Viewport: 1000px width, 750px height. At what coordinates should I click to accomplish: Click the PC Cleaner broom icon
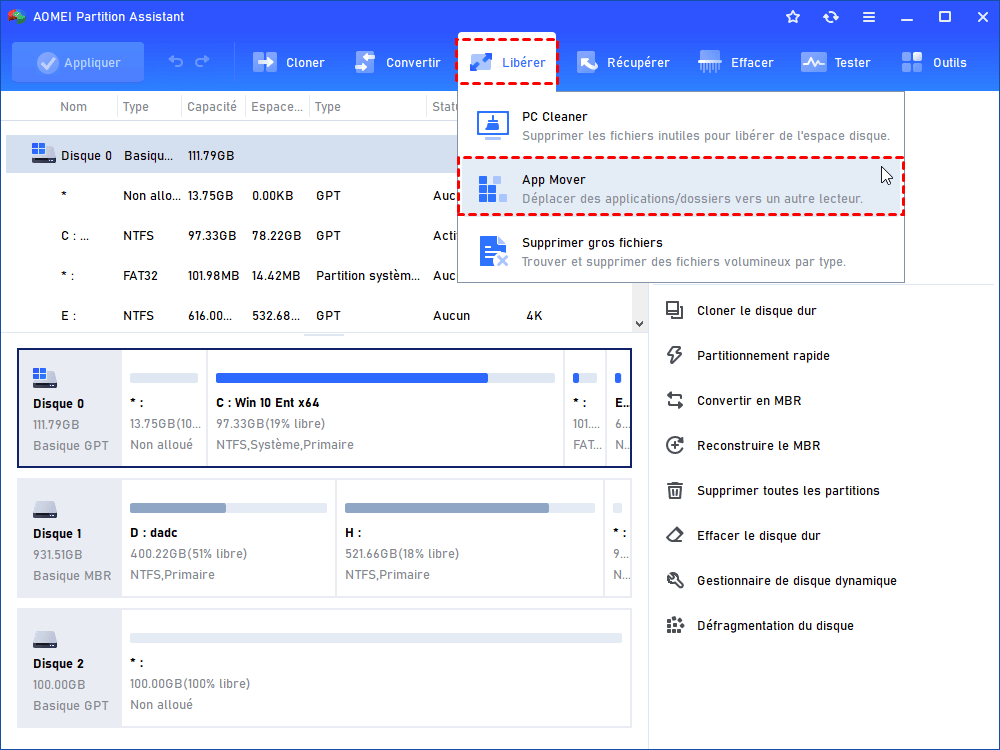tap(492, 126)
